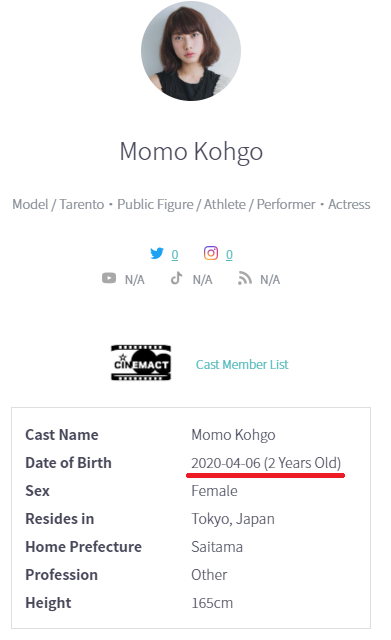Viewport: 391px width, 640px height.
Task: Click the Momo Kohgo name heading
Action: (x=191, y=151)
